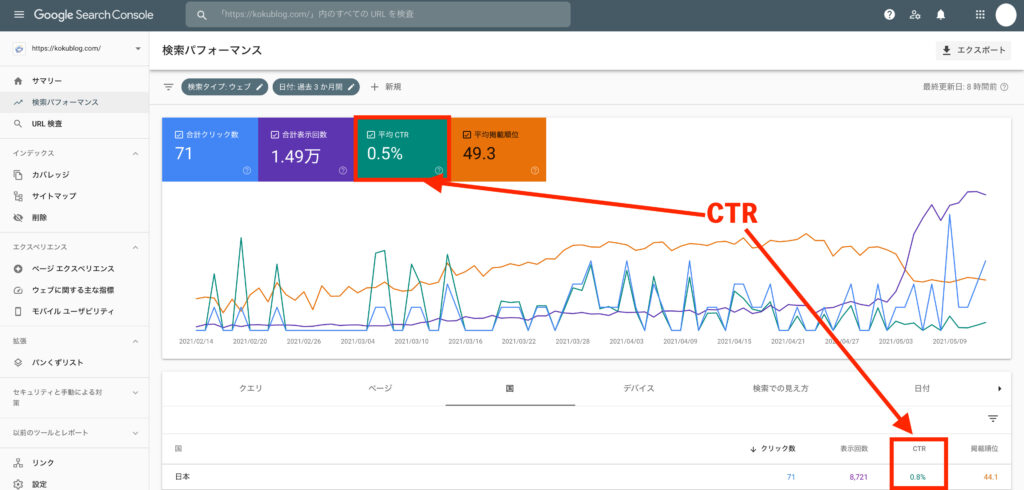Edit the 日付: 過去3か月間 filter chip
Screen dimensions: 1024x490
pos(316,87)
